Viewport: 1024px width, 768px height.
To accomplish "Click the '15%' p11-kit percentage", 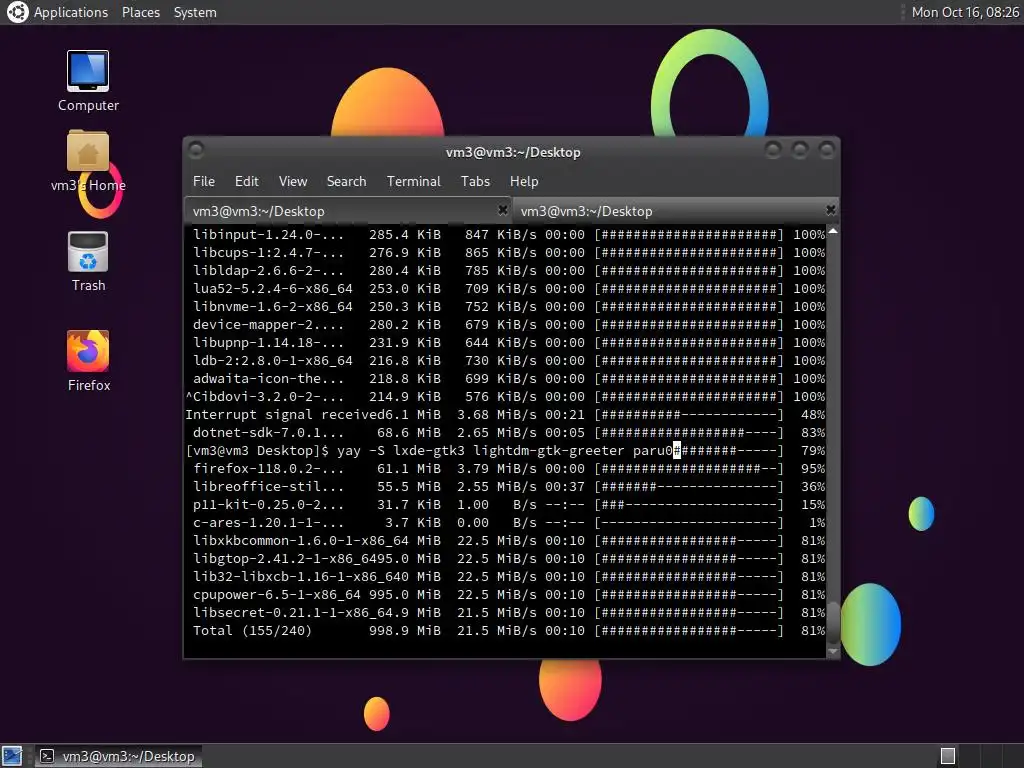I will [812, 505].
